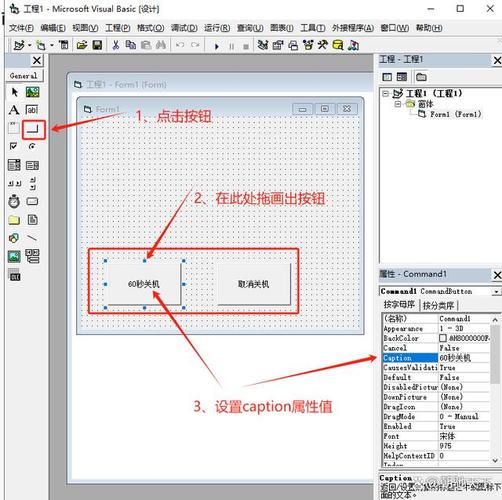Click the End (stop) toolbar button
Image resolution: width=502 pixels, height=500 pixels.
[246, 46]
